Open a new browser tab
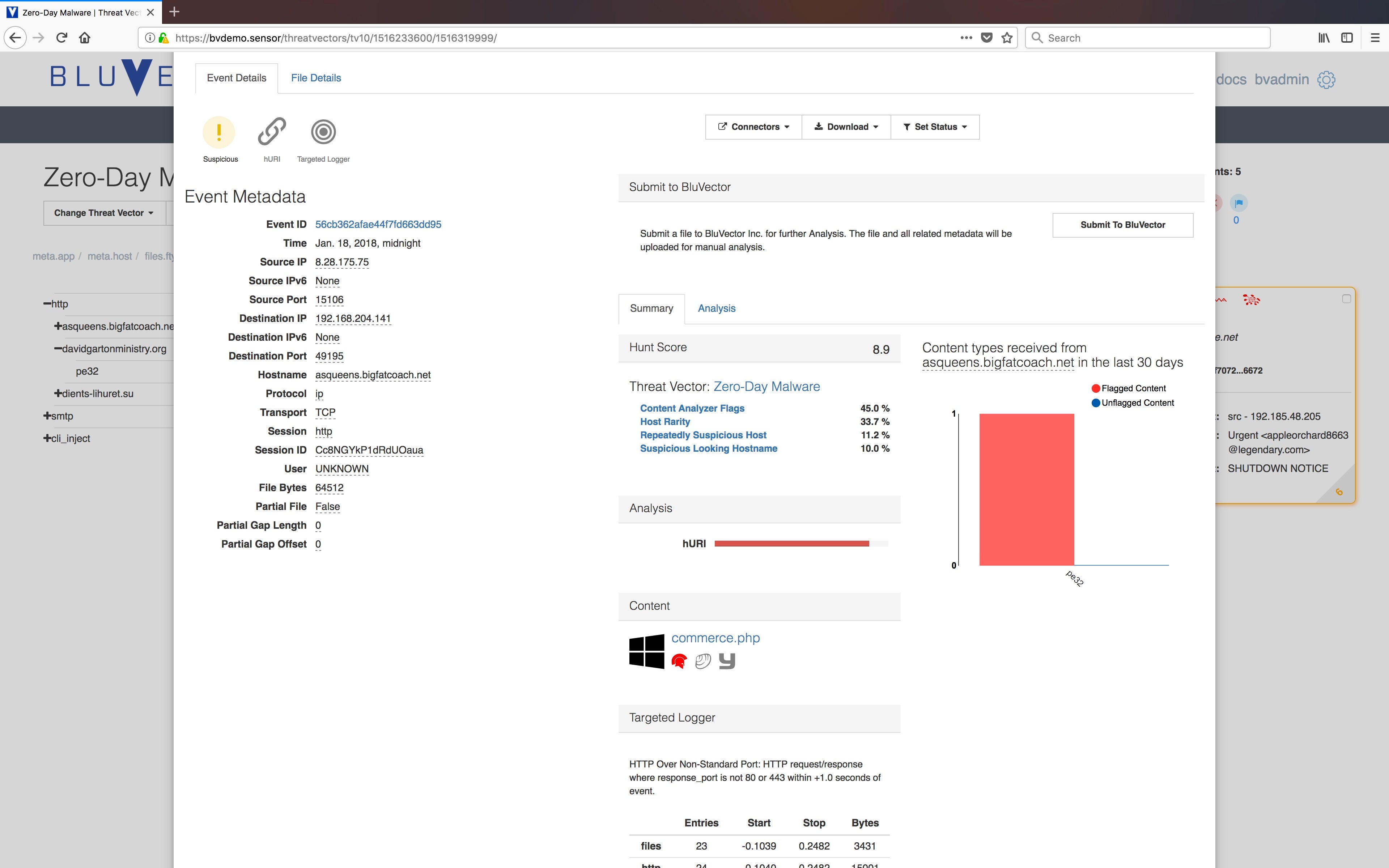1389x868 pixels. [x=174, y=12]
